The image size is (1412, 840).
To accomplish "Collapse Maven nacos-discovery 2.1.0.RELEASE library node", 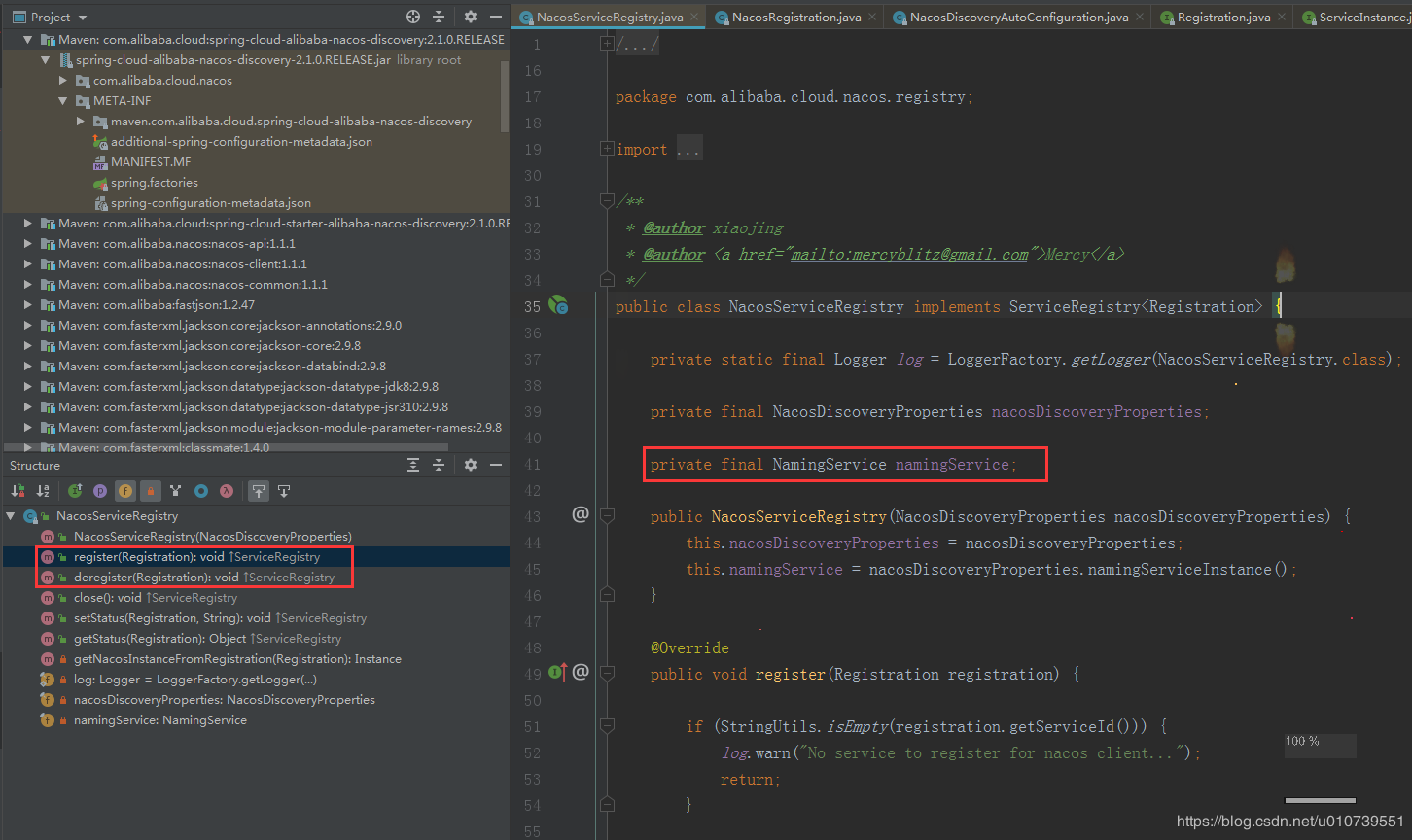I will pos(29,40).
